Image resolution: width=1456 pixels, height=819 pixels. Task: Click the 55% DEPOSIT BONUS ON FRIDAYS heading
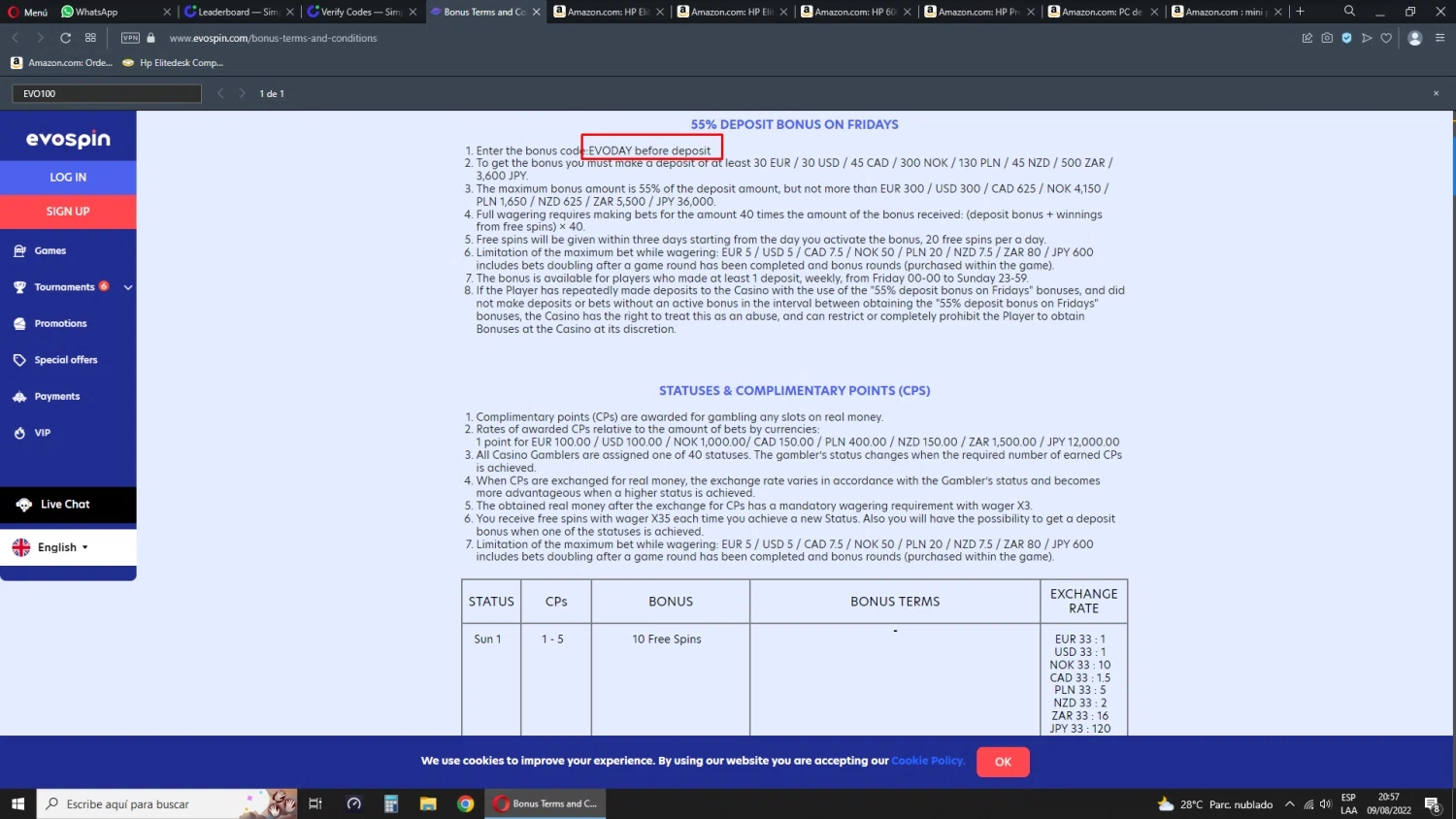tap(794, 124)
